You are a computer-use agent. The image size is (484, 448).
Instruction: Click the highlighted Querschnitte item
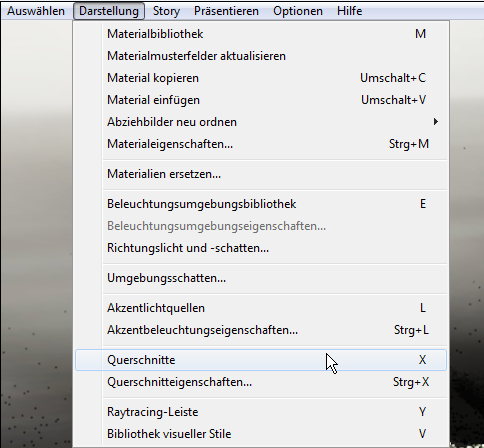pos(261,360)
